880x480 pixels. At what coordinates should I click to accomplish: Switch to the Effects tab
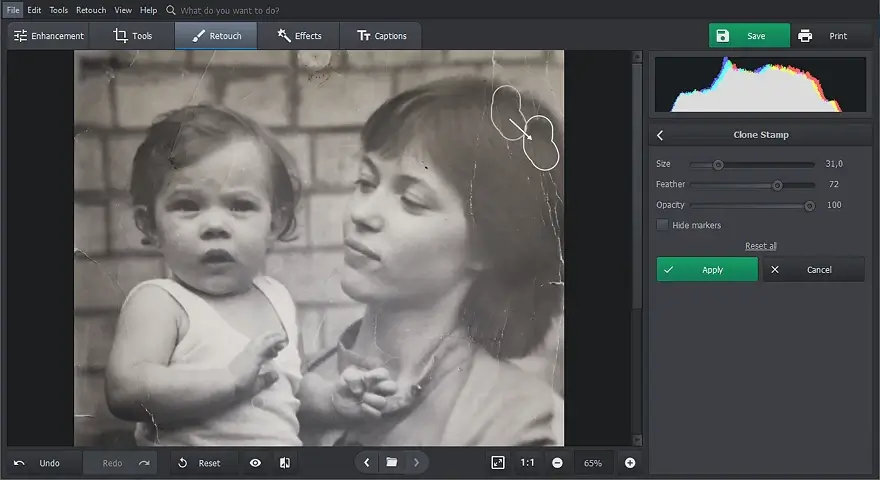(x=299, y=36)
